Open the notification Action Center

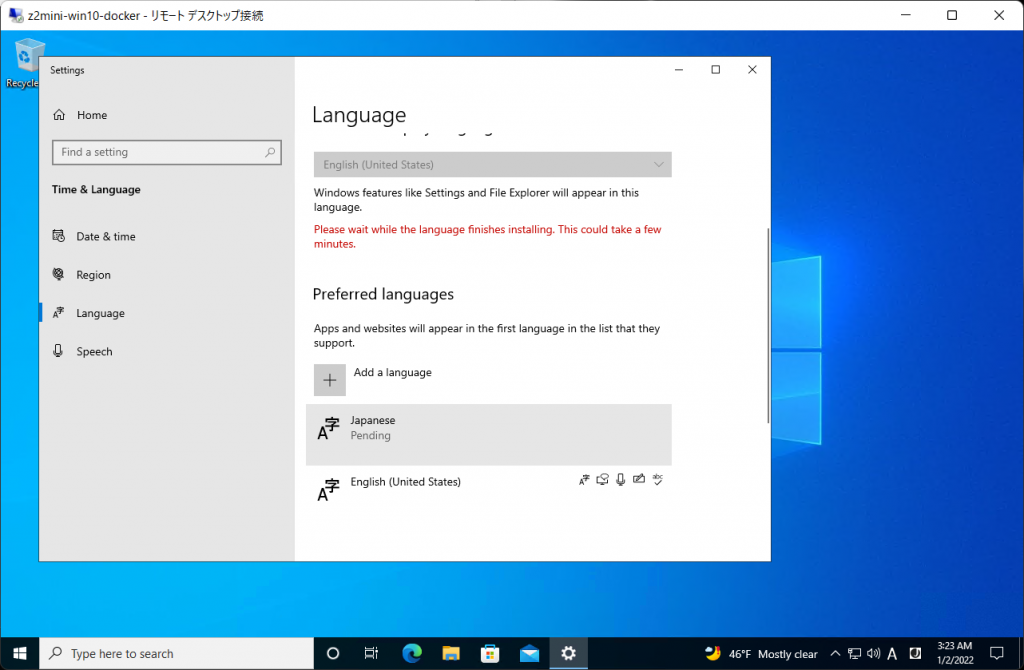point(997,653)
